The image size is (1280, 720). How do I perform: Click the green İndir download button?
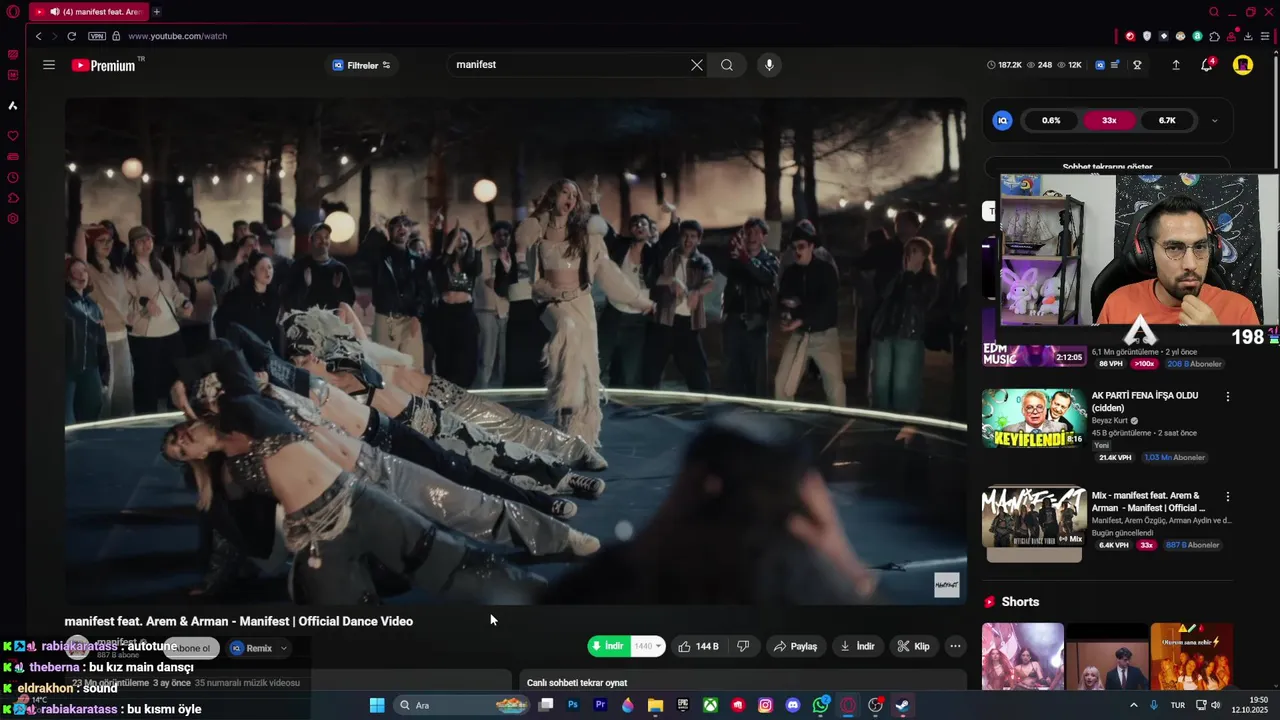(609, 646)
